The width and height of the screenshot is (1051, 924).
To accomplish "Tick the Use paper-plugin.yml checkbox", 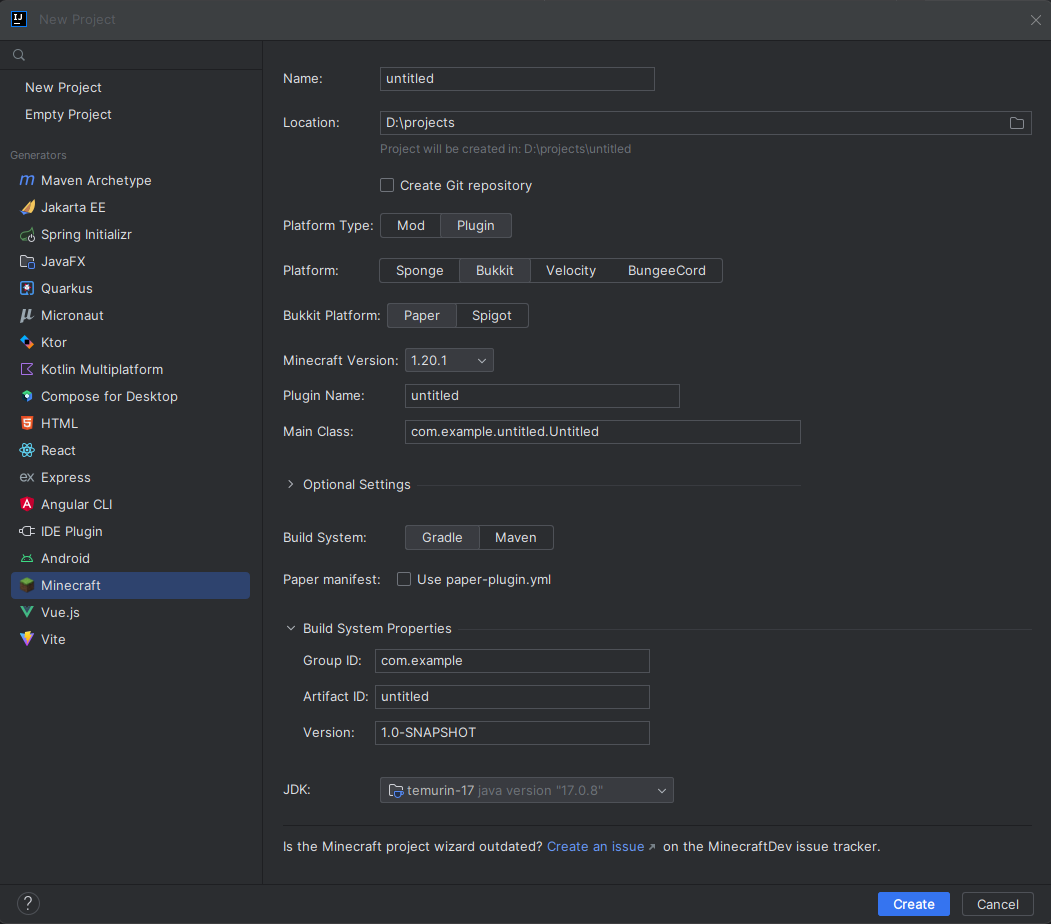I will (404, 580).
